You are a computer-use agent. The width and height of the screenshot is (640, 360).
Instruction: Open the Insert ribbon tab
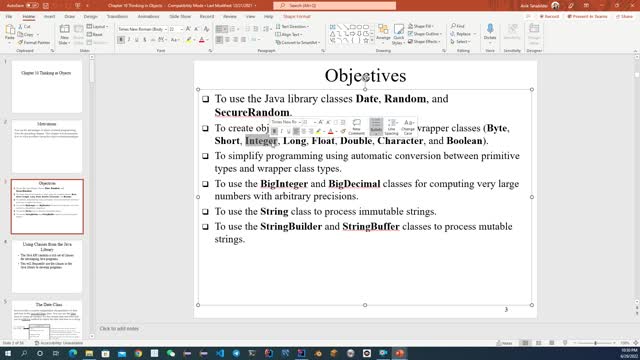point(49,17)
